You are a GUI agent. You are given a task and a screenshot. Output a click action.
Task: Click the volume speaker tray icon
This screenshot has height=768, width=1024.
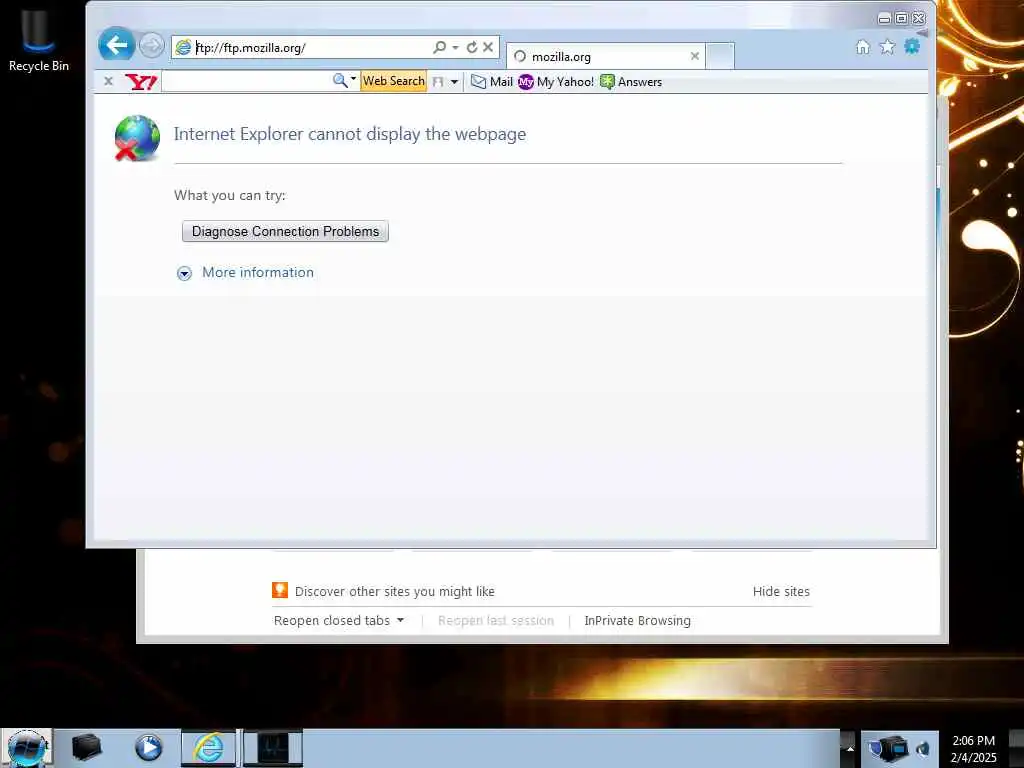tap(923, 748)
